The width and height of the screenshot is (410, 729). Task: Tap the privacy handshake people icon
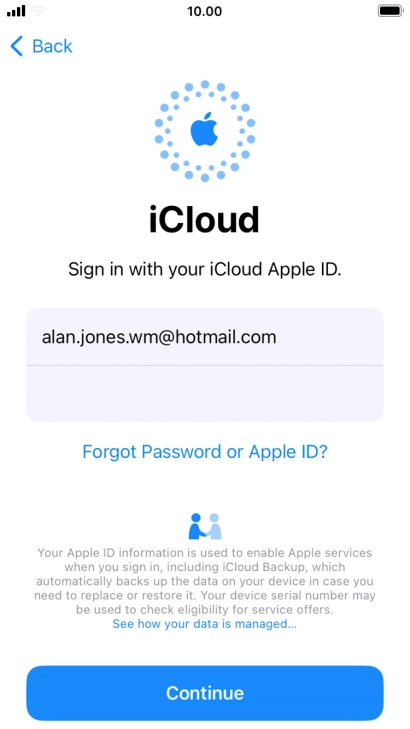click(x=205, y=526)
